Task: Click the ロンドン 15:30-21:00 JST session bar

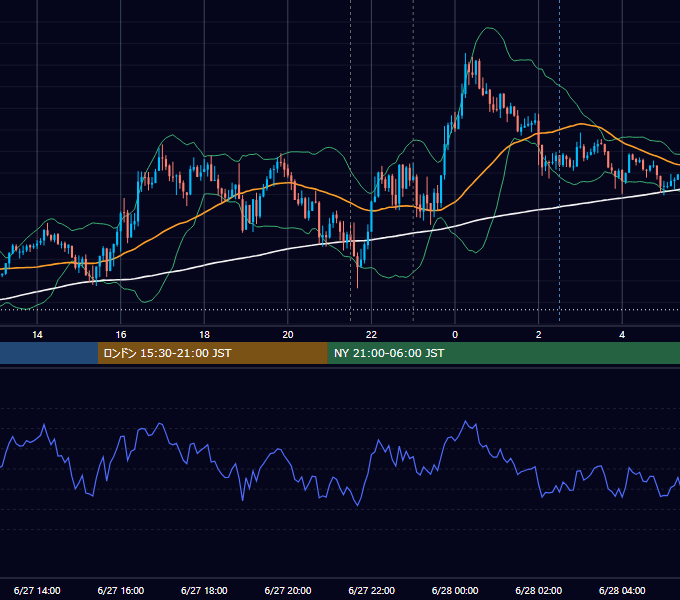Action: tap(212, 353)
